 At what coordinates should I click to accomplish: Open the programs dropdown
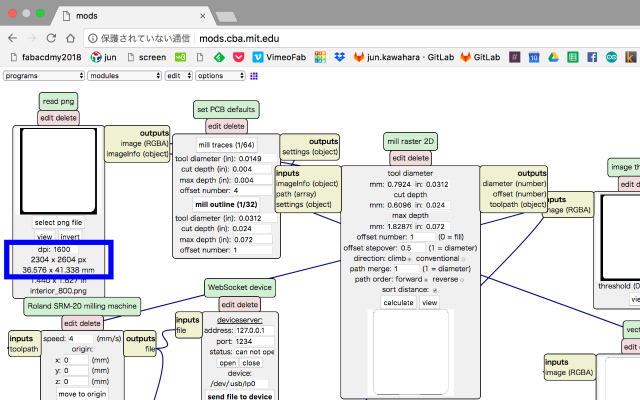click(x=44, y=76)
